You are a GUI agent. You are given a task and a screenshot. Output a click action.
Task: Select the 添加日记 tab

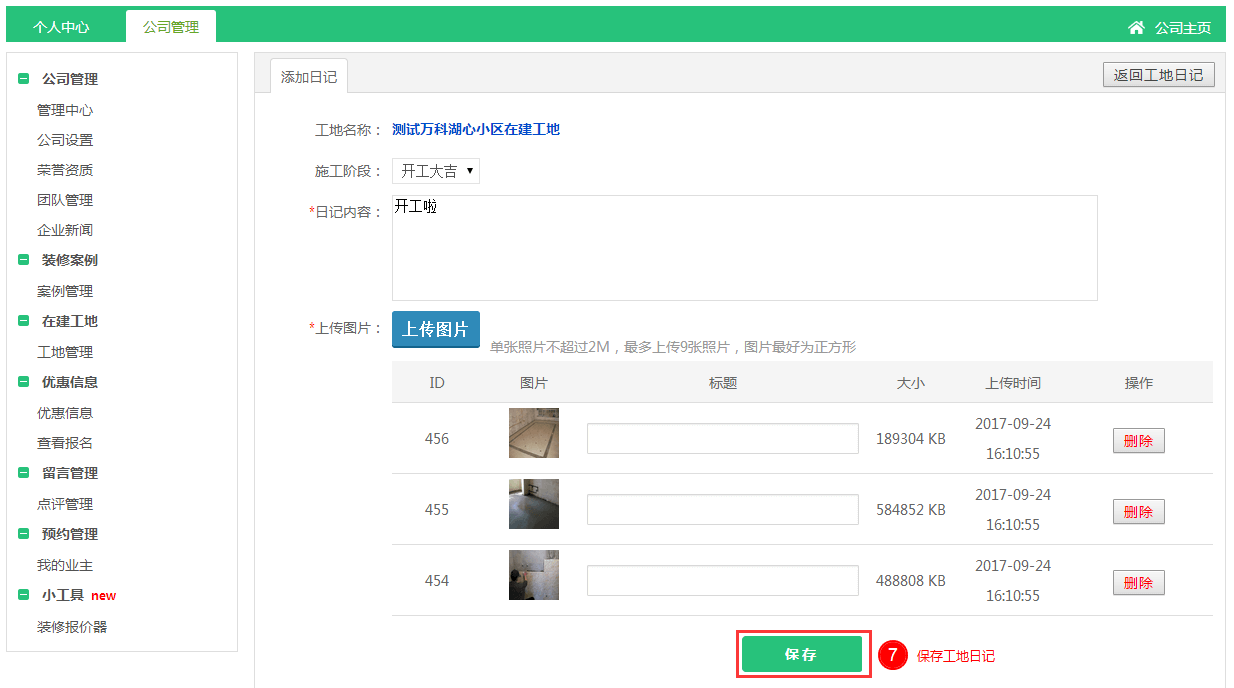pyautogui.click(x=309, y=77)
